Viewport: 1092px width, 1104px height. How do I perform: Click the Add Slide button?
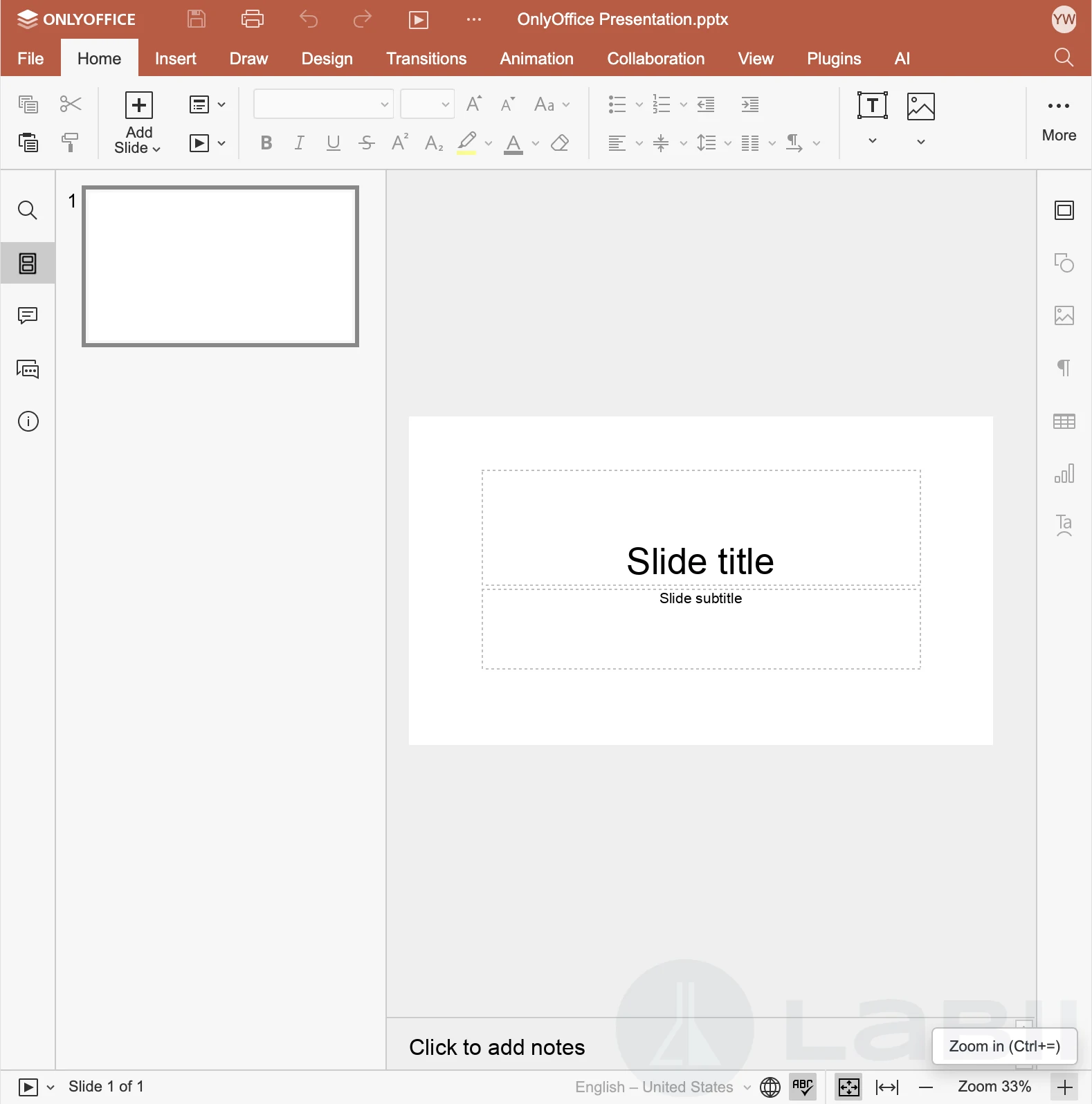[138, 106]
